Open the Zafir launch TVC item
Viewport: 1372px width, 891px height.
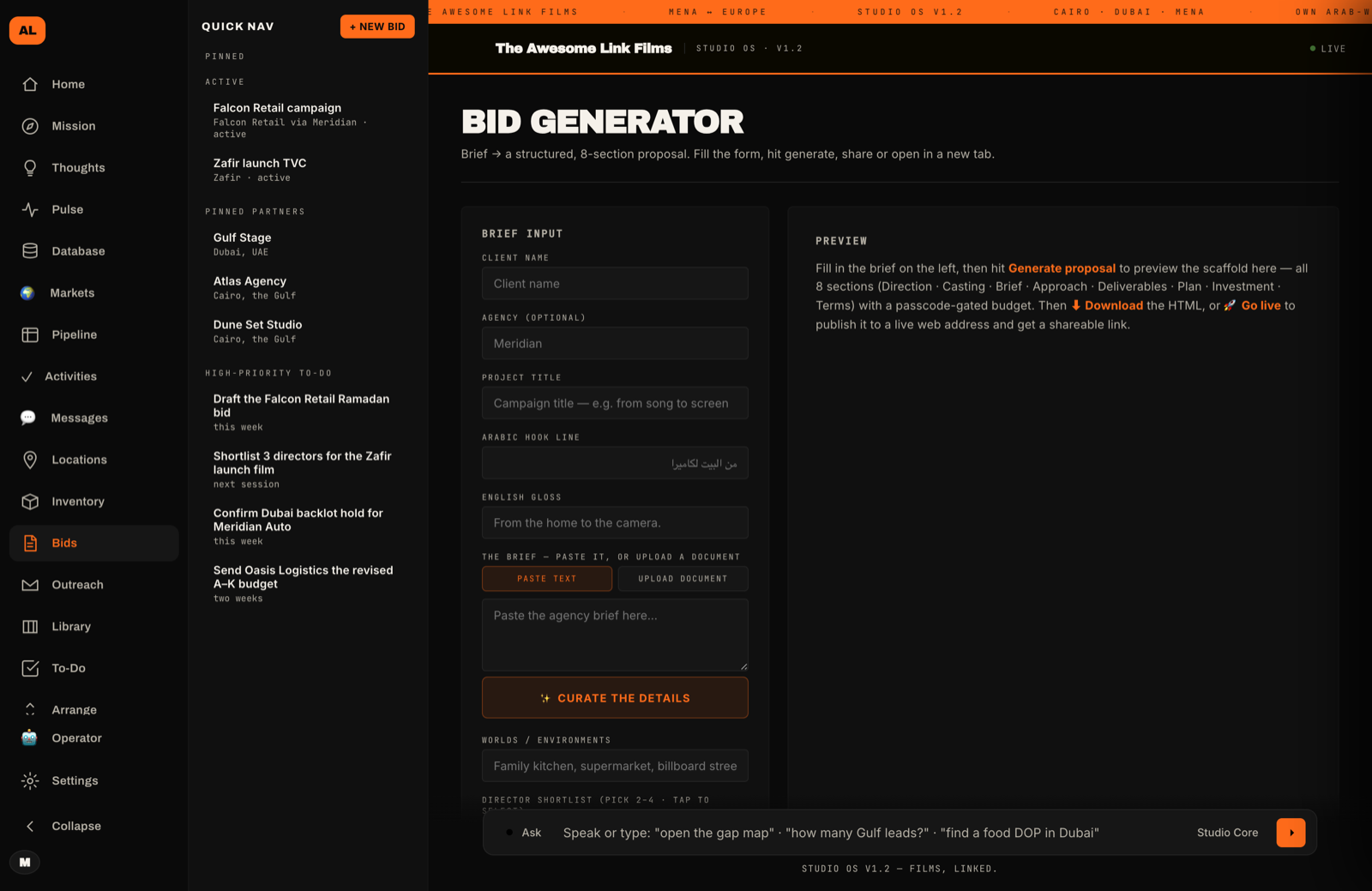pyautogui.click(x=309, y=170)
